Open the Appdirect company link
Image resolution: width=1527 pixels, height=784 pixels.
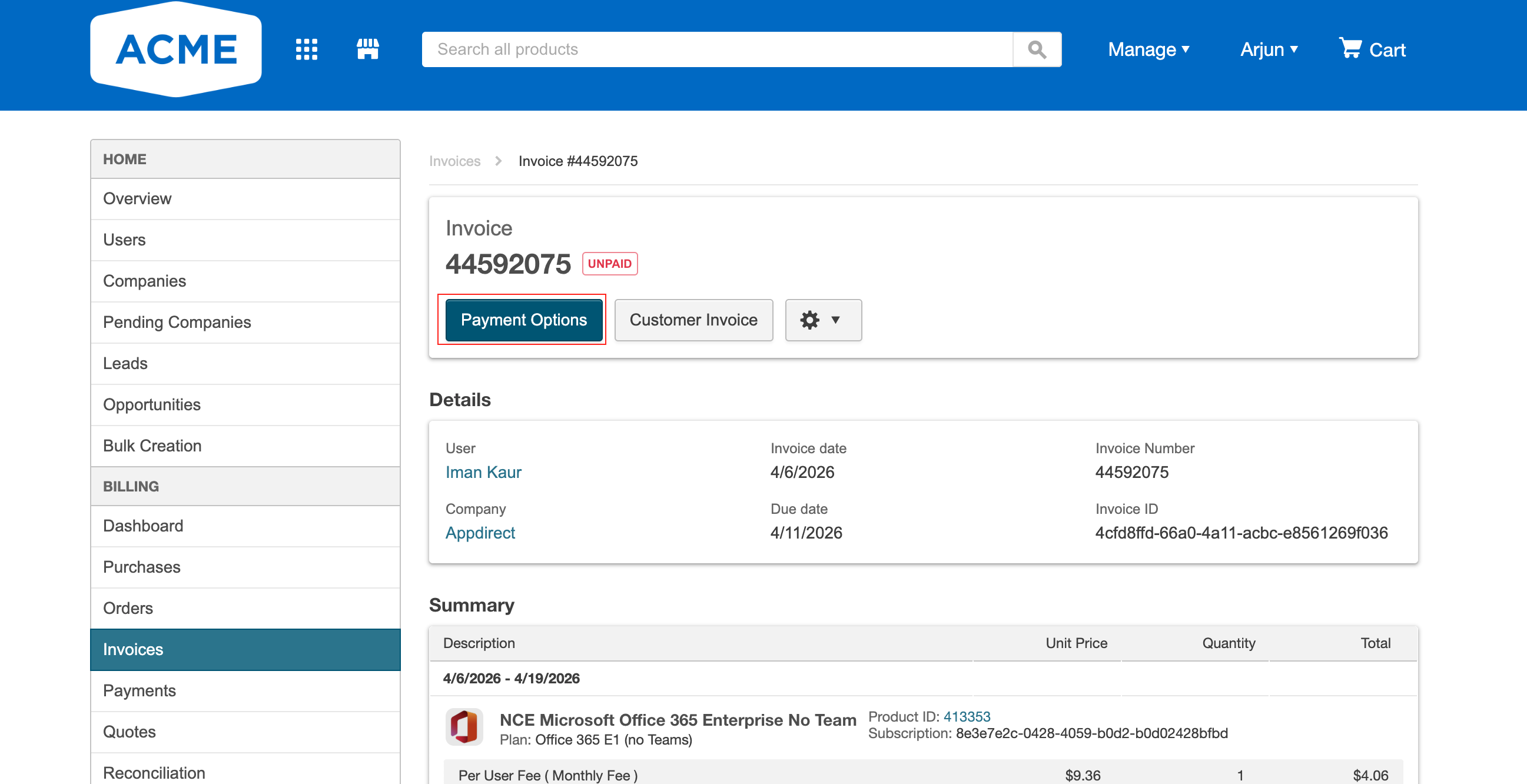tap(480, 533)
